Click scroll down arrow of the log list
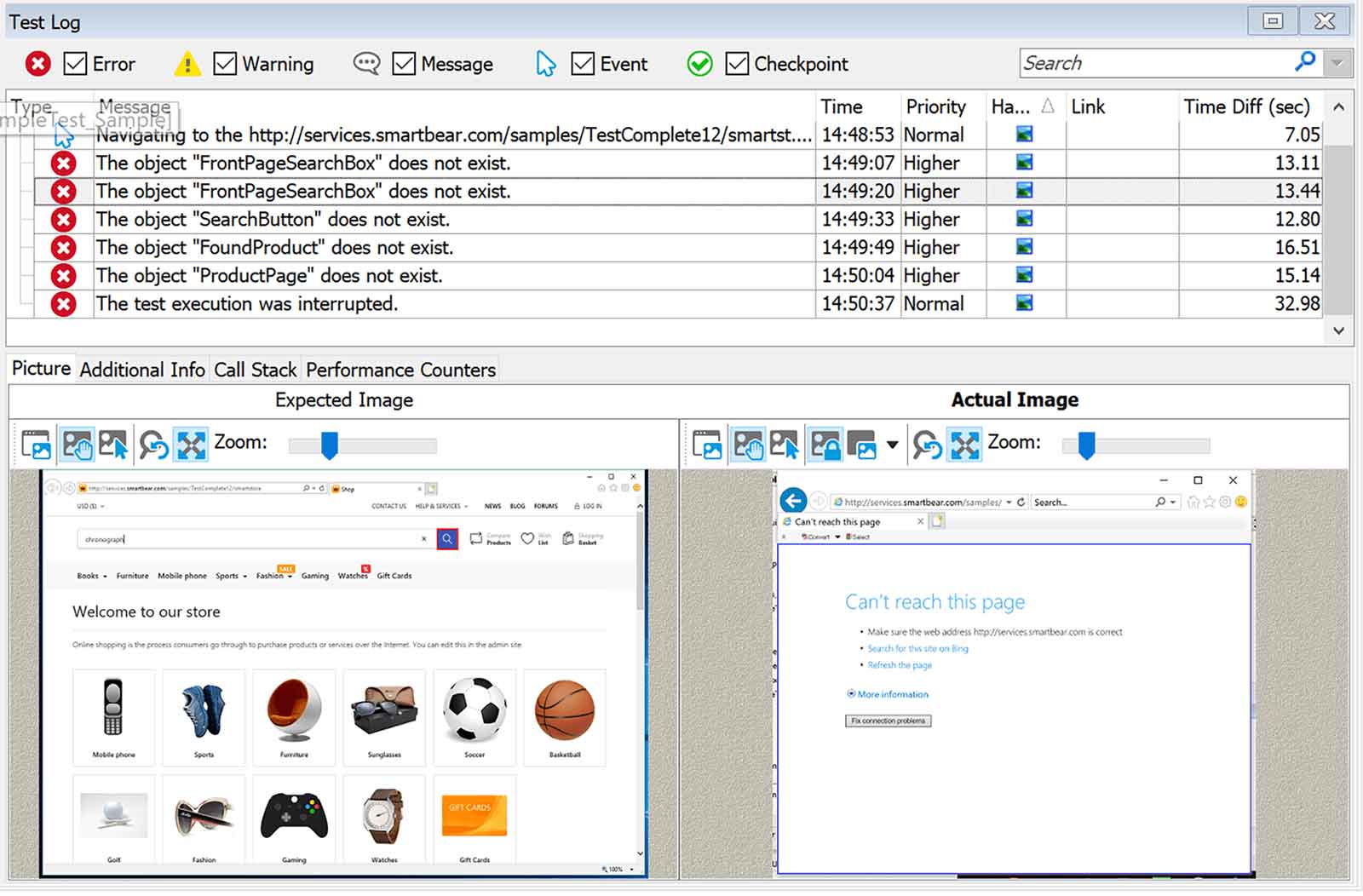This screenshot has width=1363, height=896. (1338, 330)
